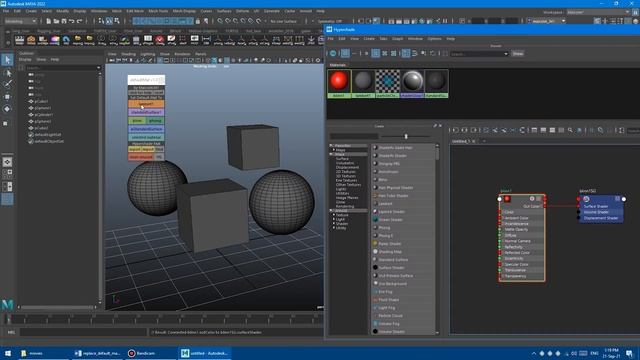The height and width of the screenshot is (360, 640).
Task: Choose the Lasso Select tool
Action: [7, 73]
